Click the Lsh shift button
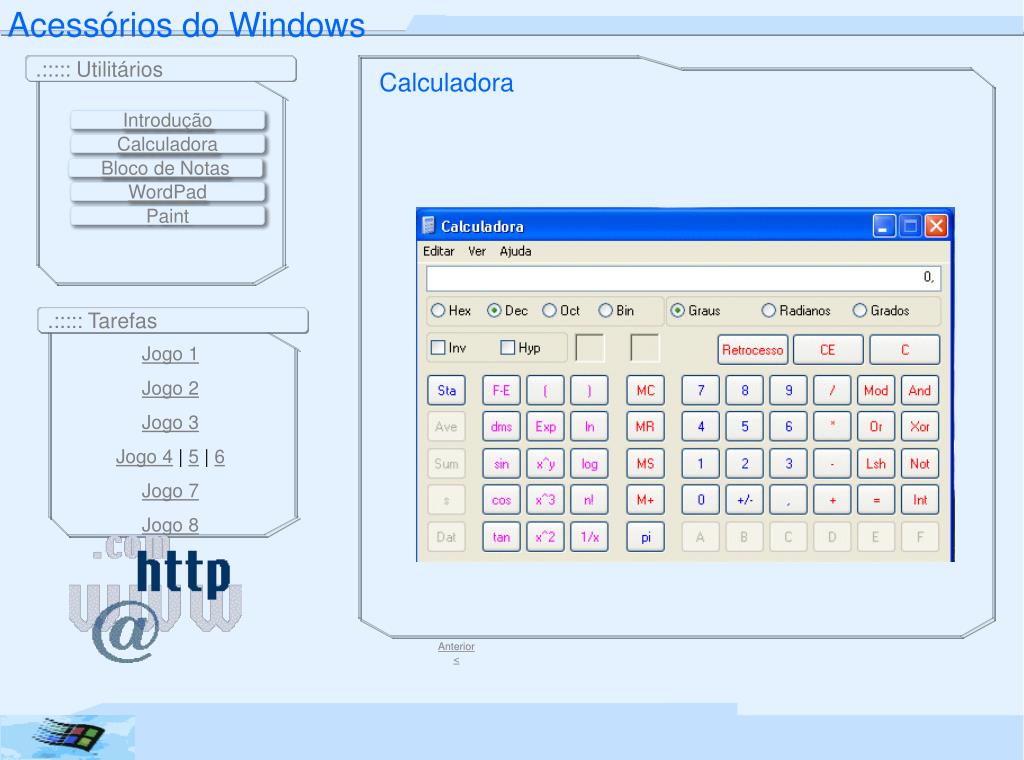Viewport: 1024px width, 760px height. (876, 464)
